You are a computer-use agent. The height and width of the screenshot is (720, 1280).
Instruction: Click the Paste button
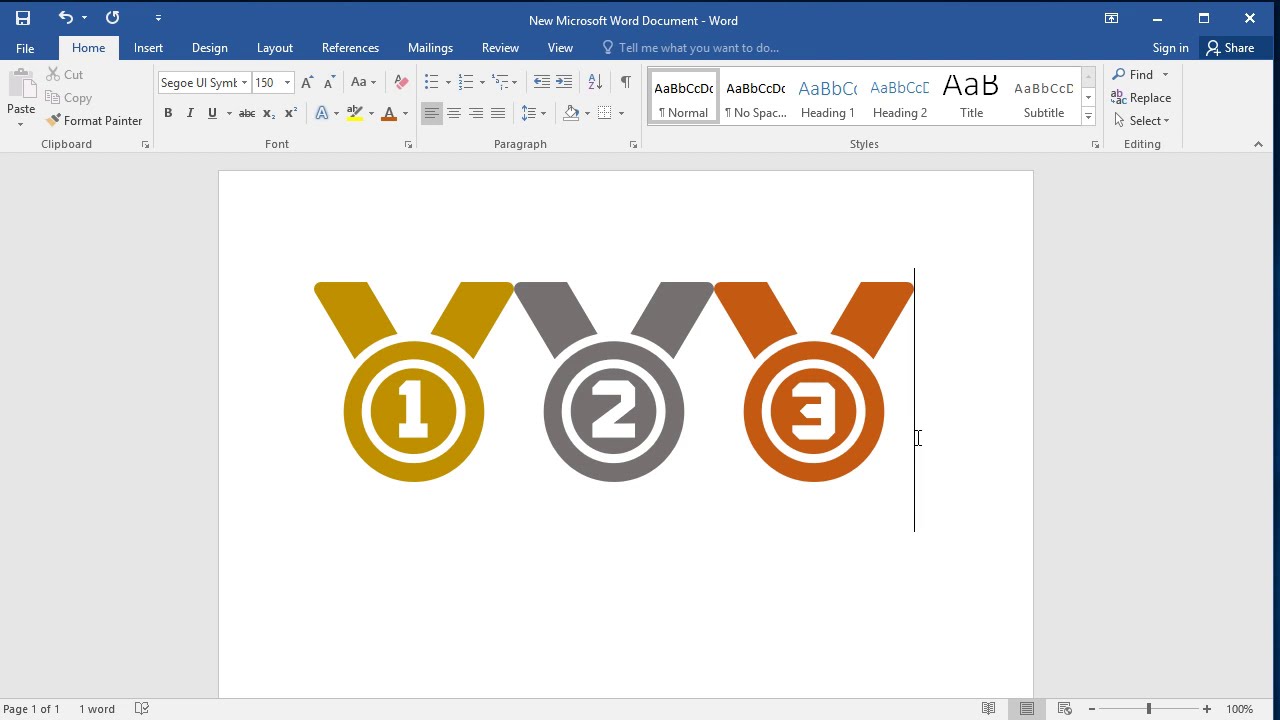coord(20,98)
